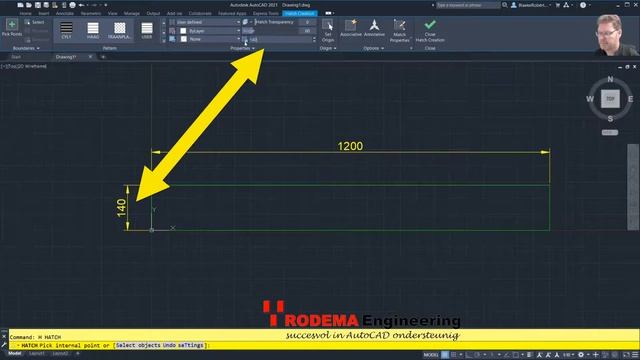
Task: Click the search keyword input box
Action: 468,5
